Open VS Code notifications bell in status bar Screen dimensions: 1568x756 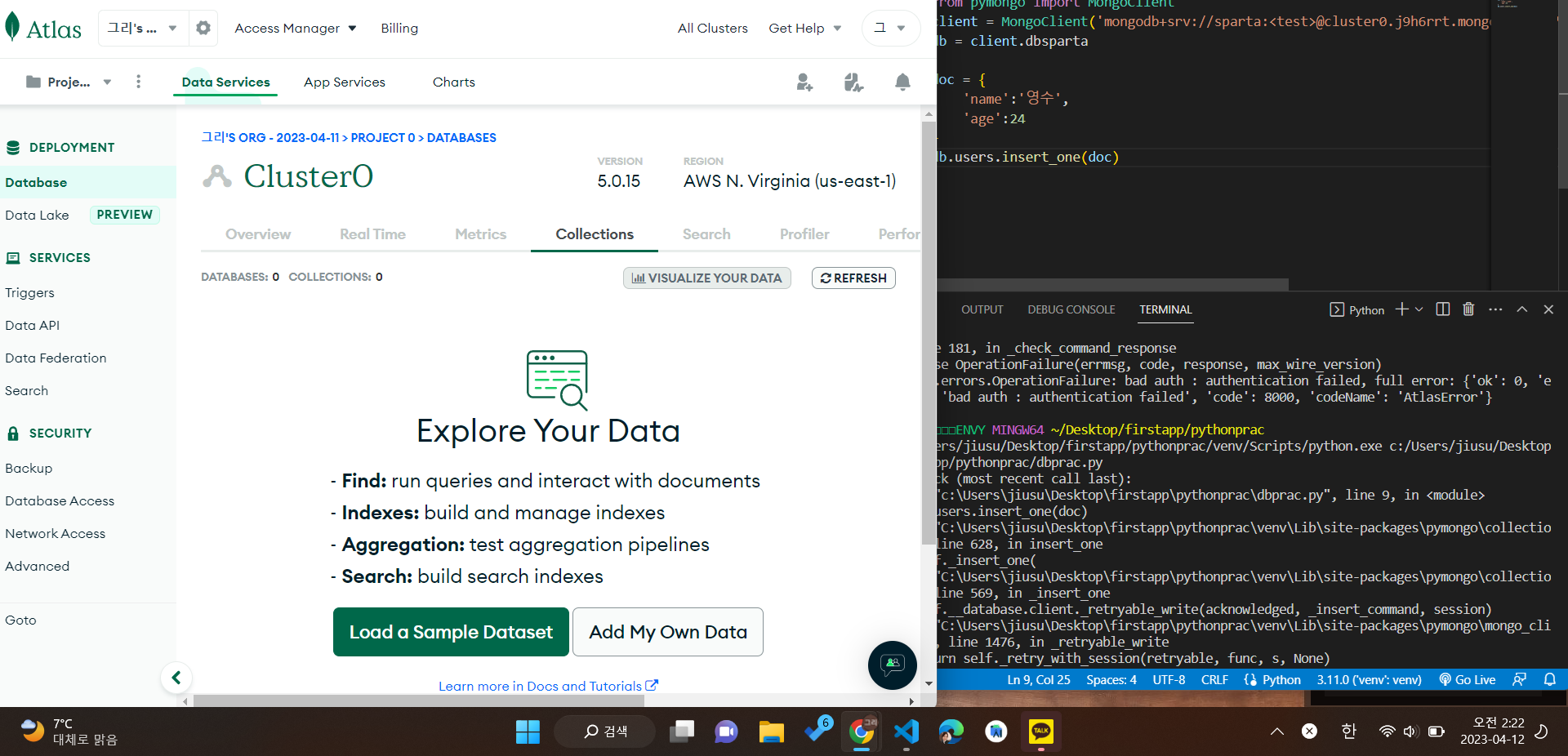[1549, 679]
